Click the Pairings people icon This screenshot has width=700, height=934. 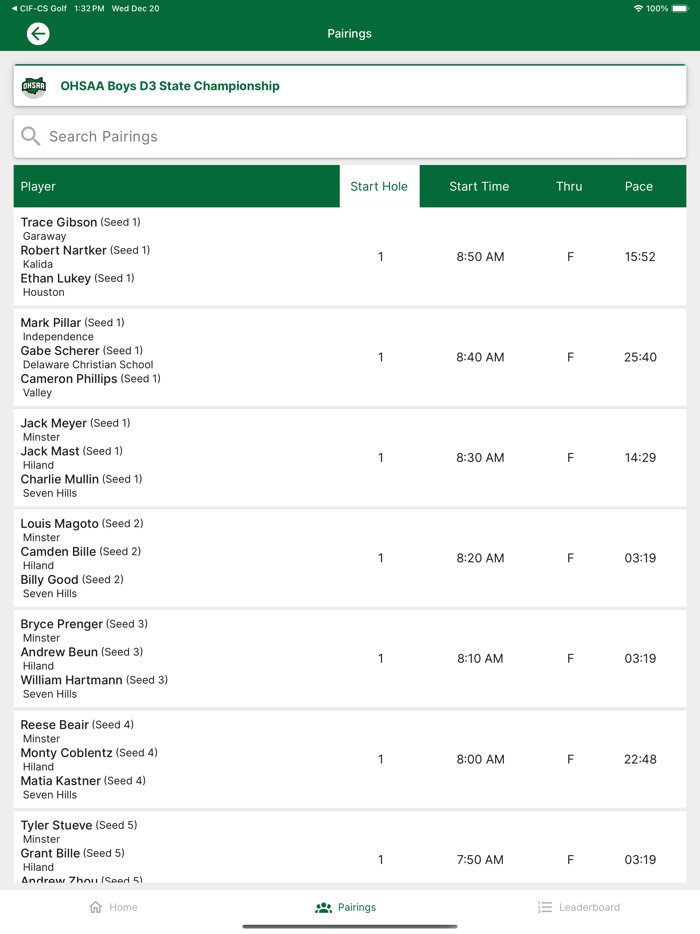pos(322,907)
